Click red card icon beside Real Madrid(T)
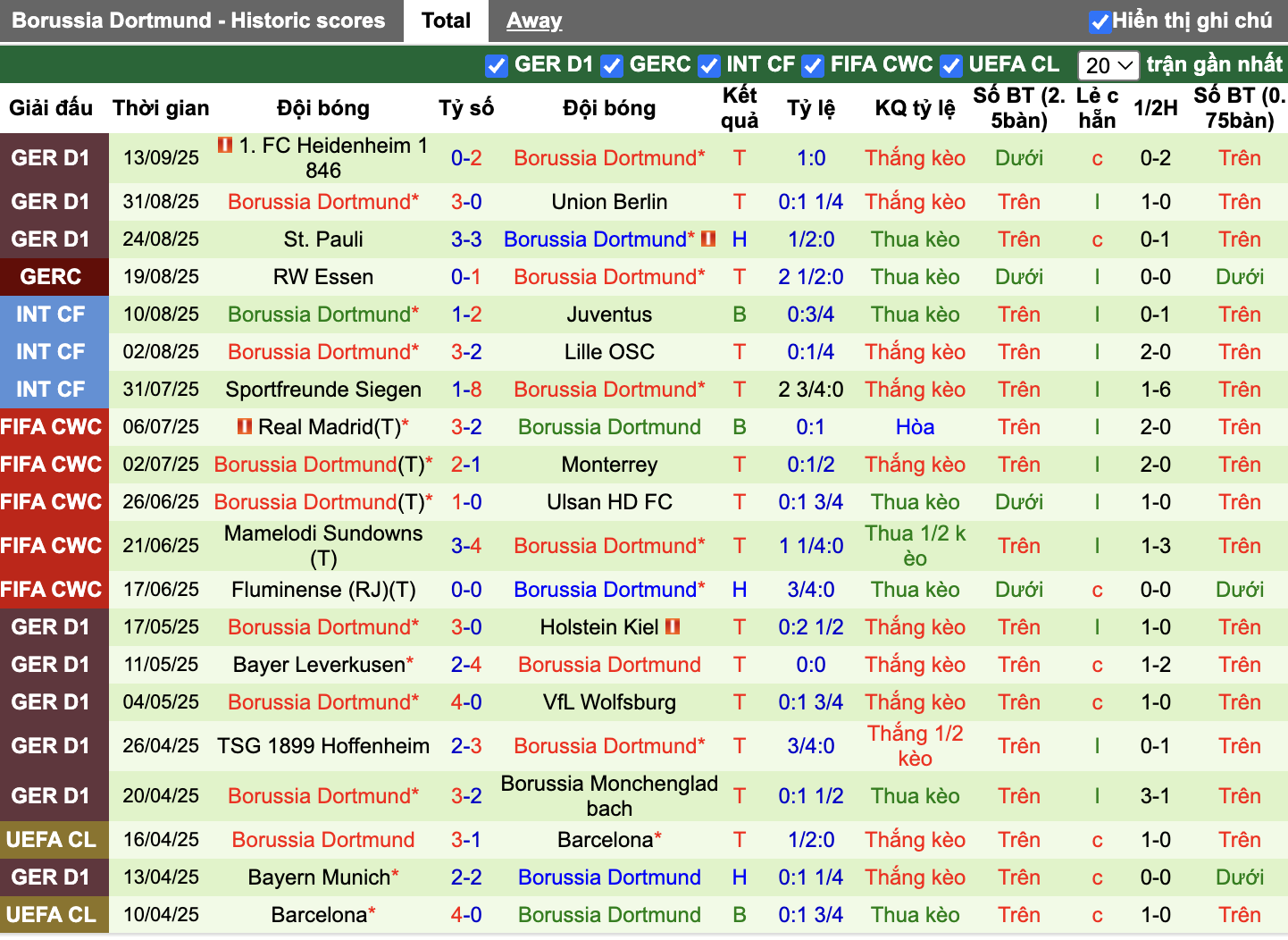This screenshot has width=1288, height=940. pos(245,426)
